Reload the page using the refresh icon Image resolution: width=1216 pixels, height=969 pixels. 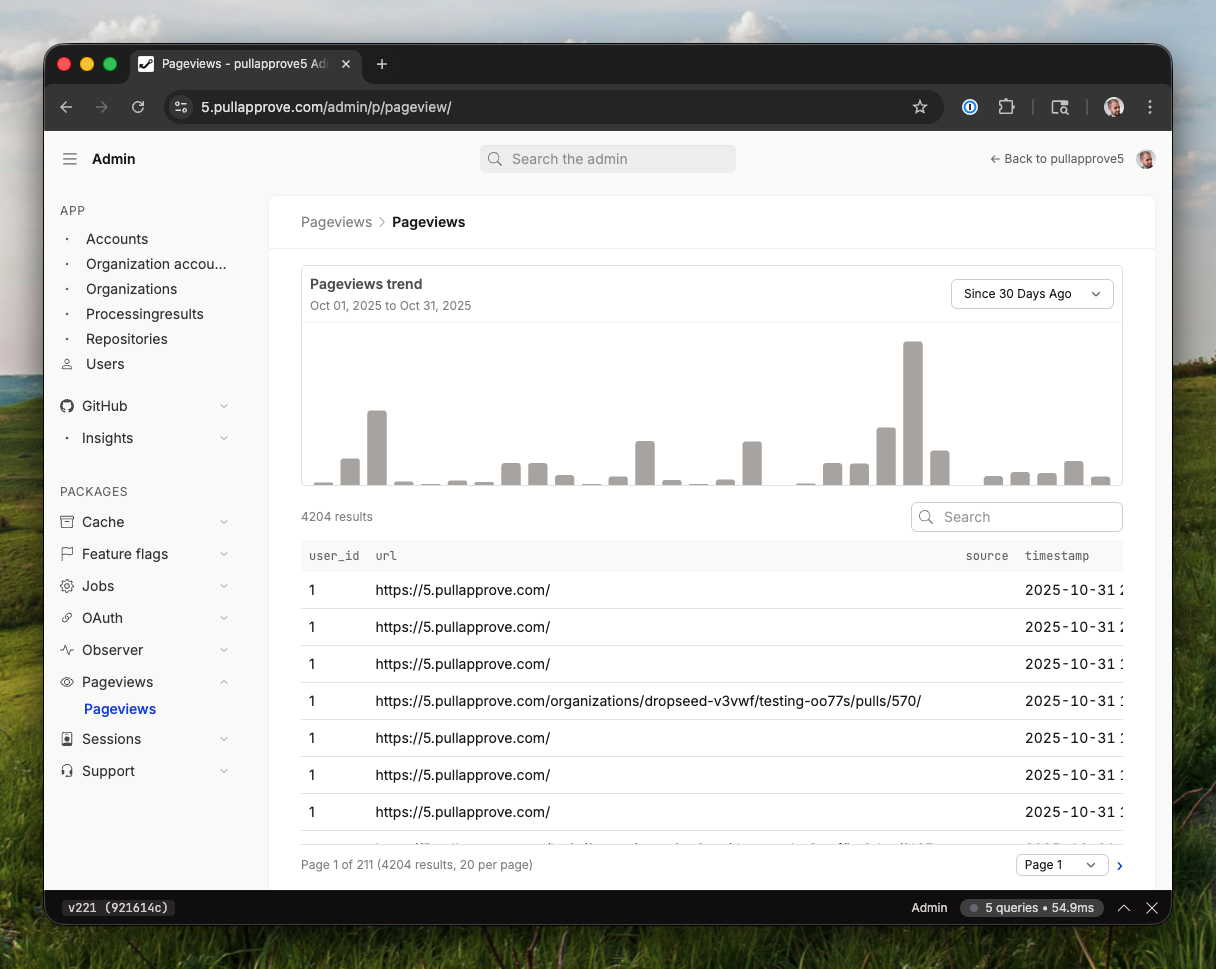pyautogui.click(x=138, y=107)
